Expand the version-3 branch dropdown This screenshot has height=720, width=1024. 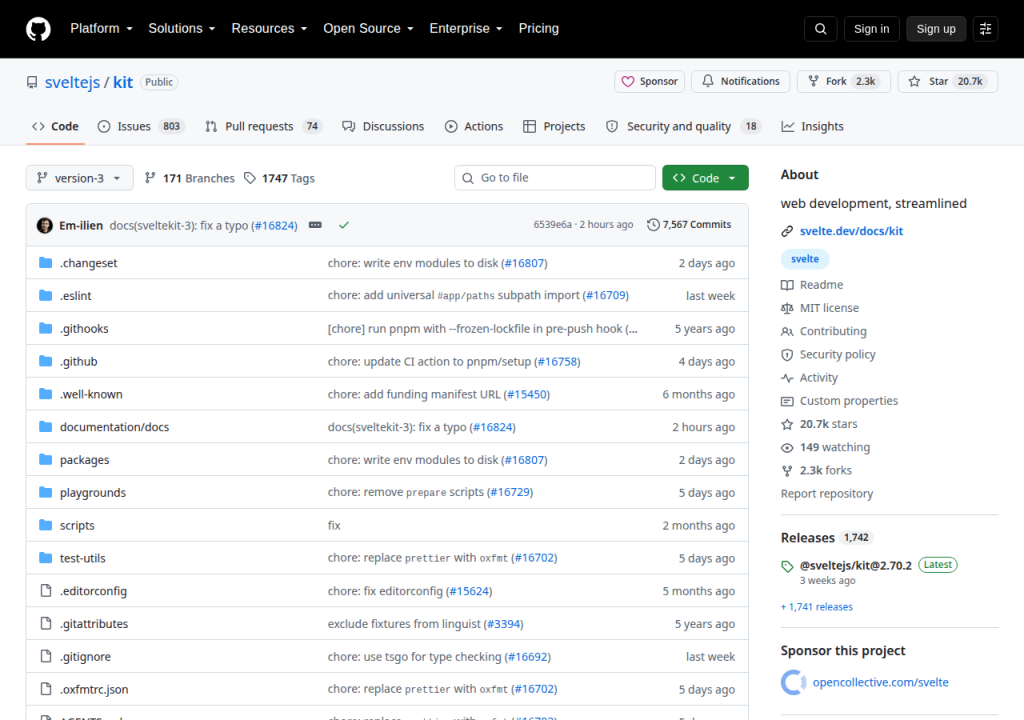coord(79,178)
